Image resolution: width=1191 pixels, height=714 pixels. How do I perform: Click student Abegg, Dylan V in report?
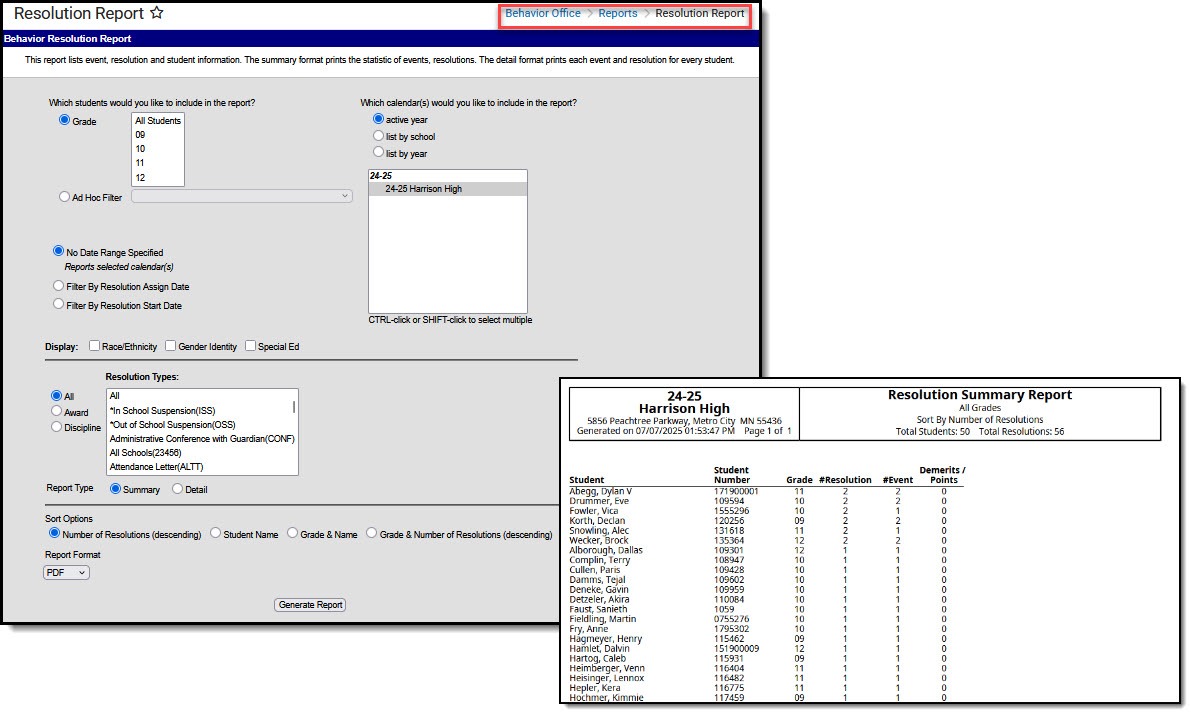click(x=601, y=491)
